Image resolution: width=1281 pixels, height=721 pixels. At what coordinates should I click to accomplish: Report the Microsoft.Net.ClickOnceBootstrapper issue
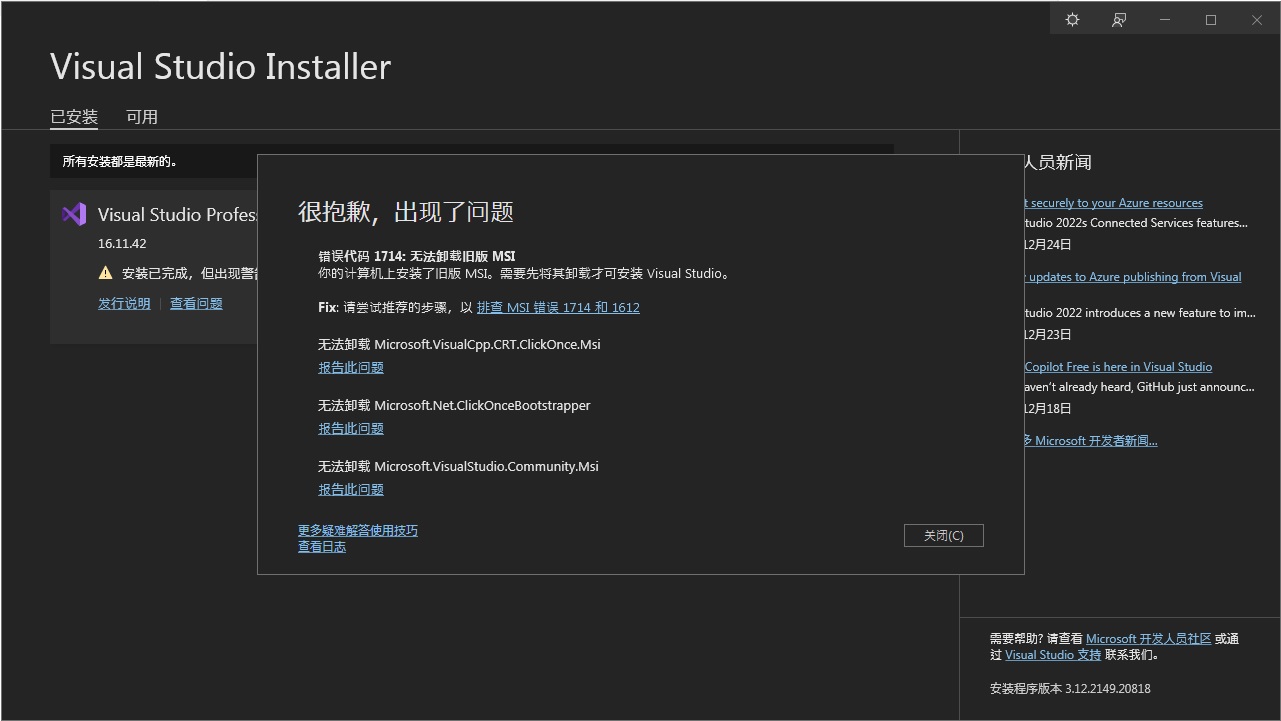point(350,428)
